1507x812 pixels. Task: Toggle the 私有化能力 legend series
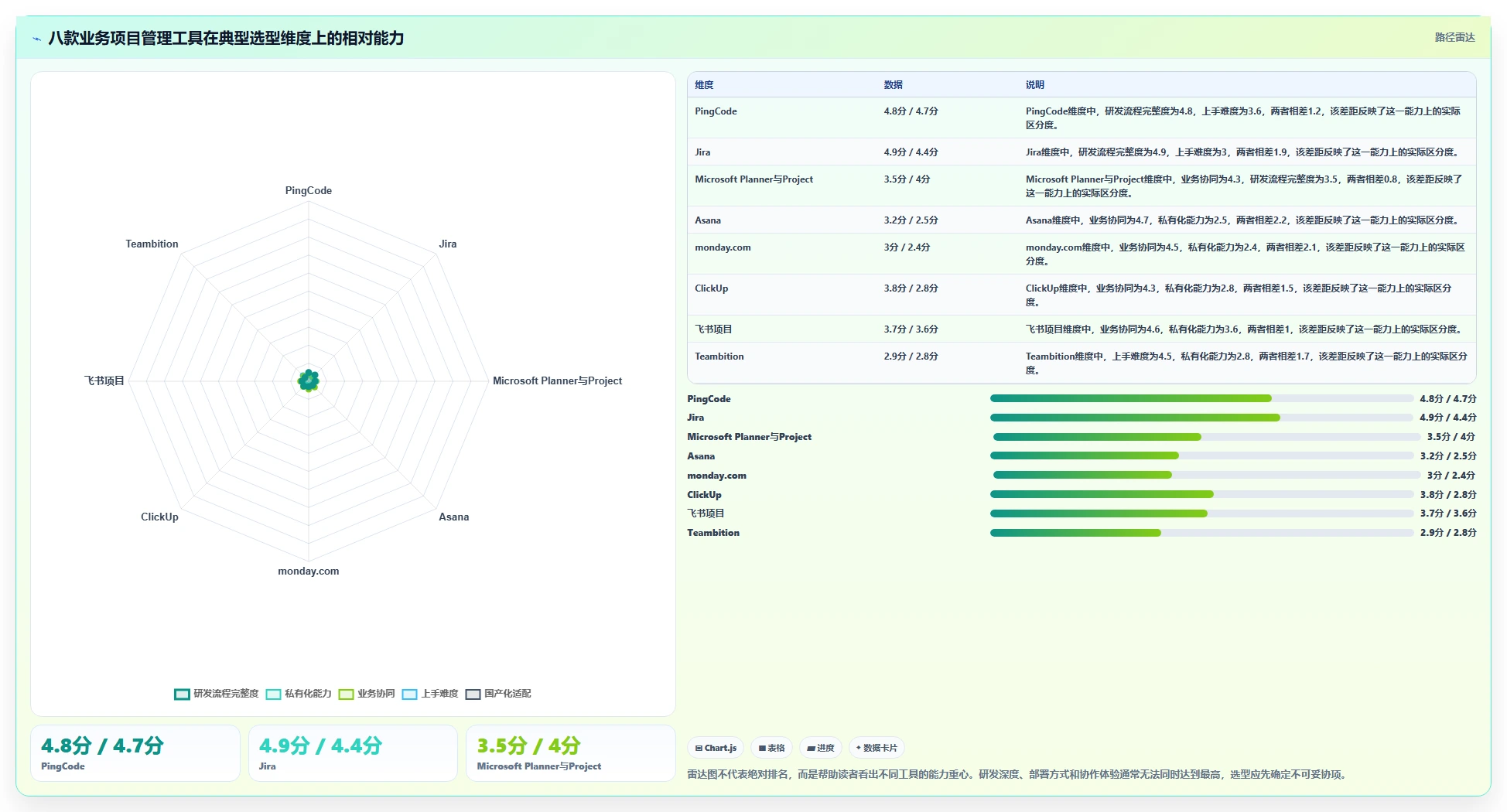(299, 694)
